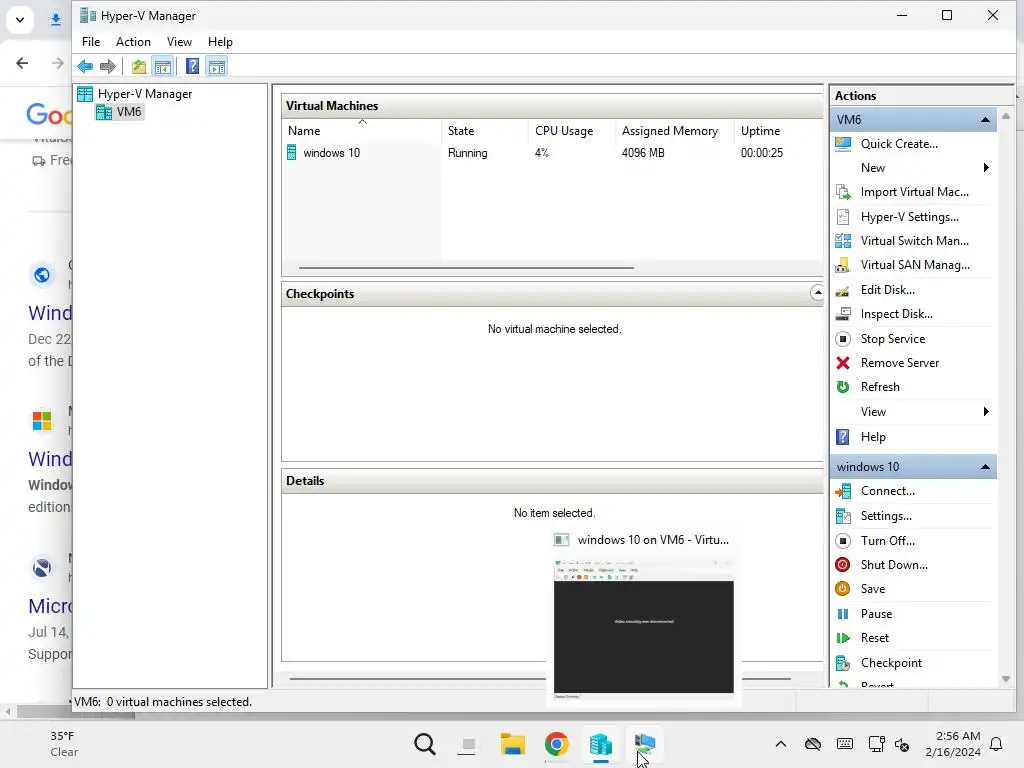Open Google Chrome from taskbar

556,744
